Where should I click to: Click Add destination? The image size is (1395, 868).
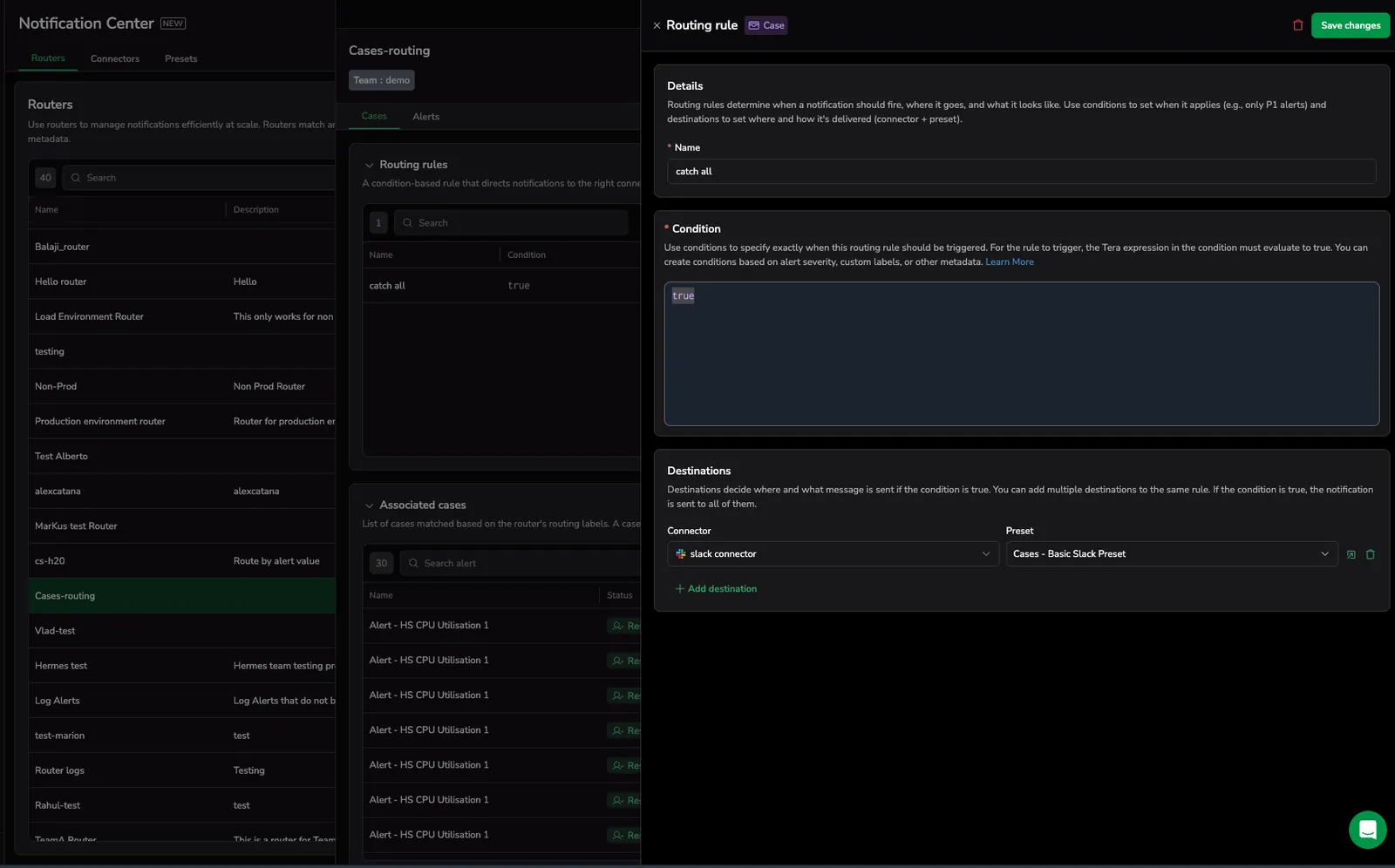(716, 589)
